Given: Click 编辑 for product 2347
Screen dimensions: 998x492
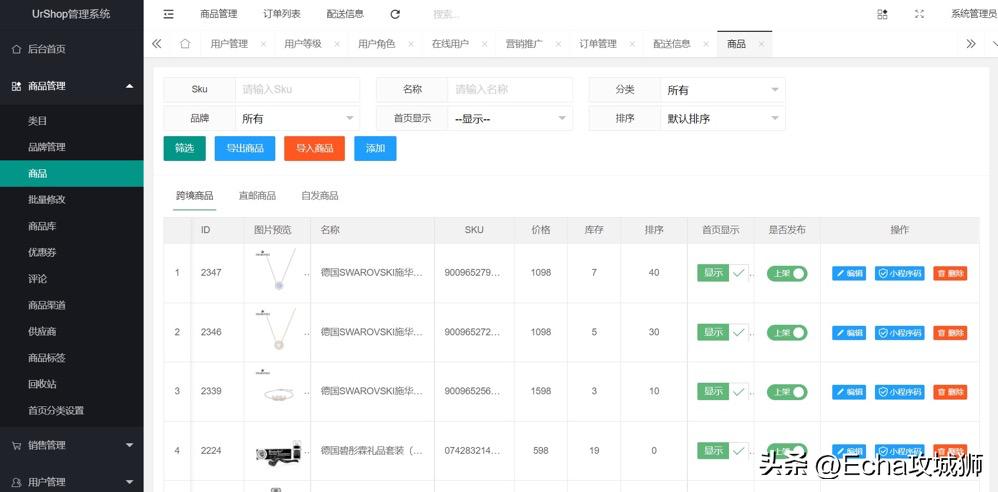Looking at the screenshot, I should click(849, 273).
